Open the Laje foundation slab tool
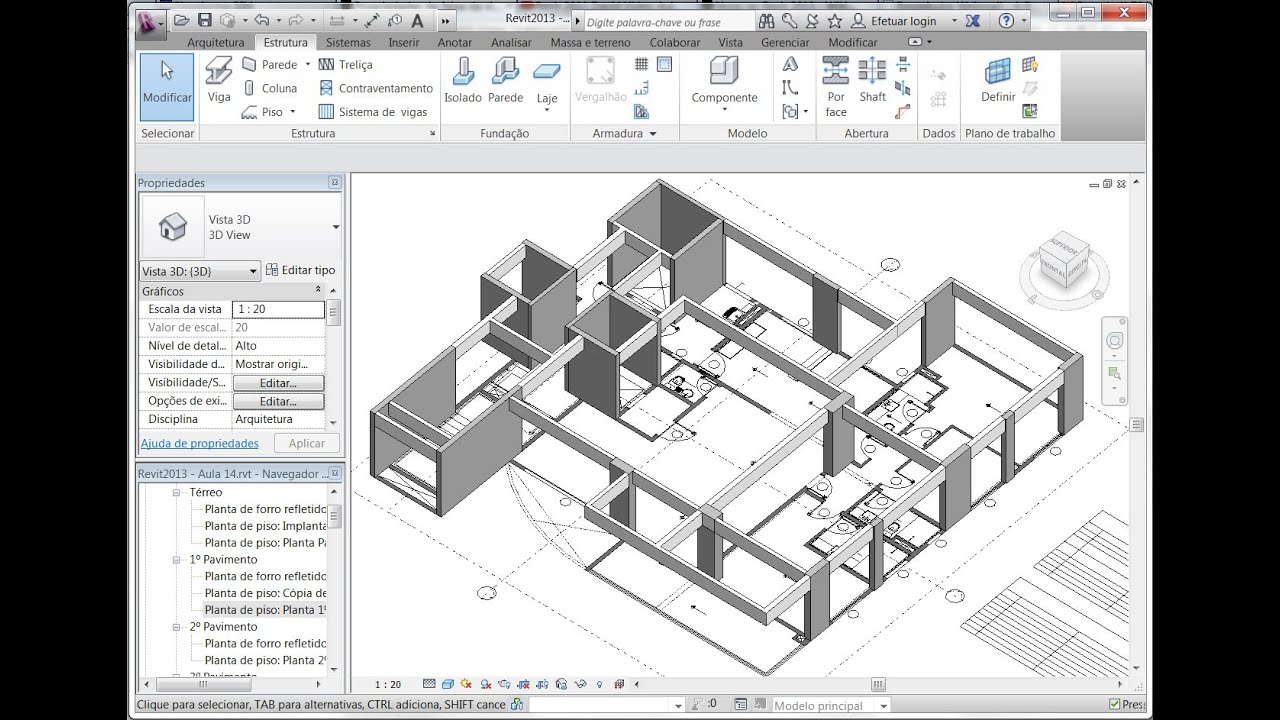This screenshot has width=1280, height=720. 547,85
